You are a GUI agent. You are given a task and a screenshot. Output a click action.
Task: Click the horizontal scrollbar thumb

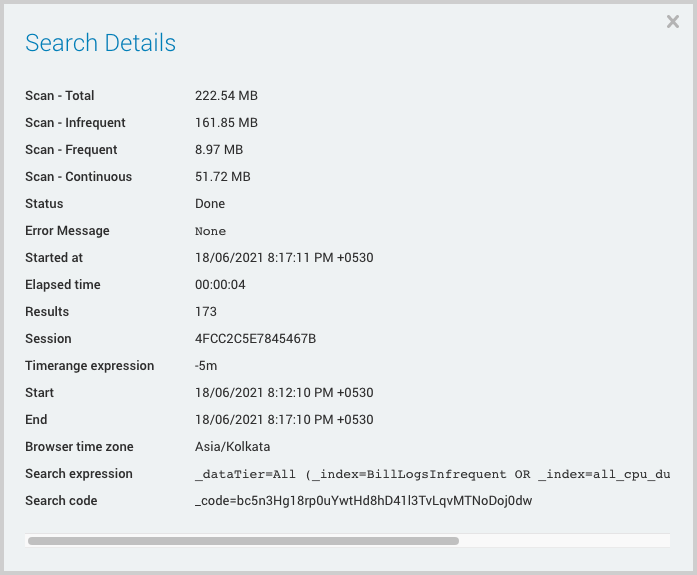(x=243, y=541)
